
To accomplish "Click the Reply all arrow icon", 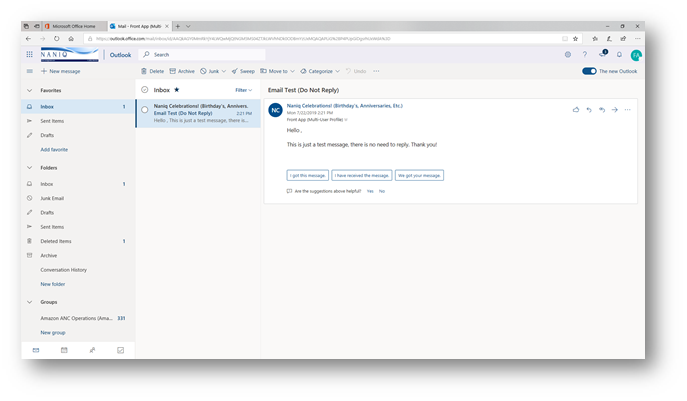I will pos(601,109).
